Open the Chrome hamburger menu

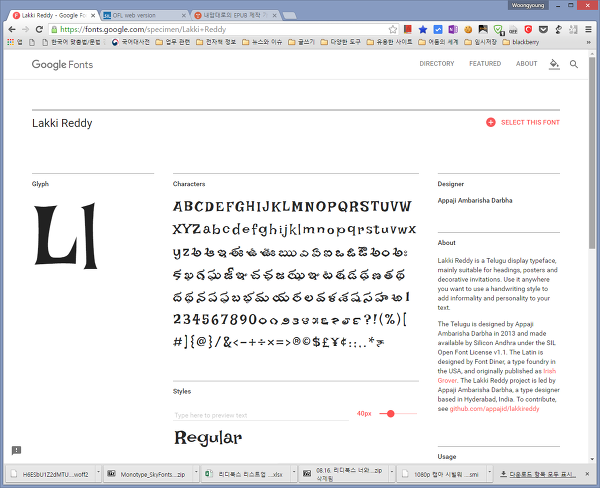(589, 29)
